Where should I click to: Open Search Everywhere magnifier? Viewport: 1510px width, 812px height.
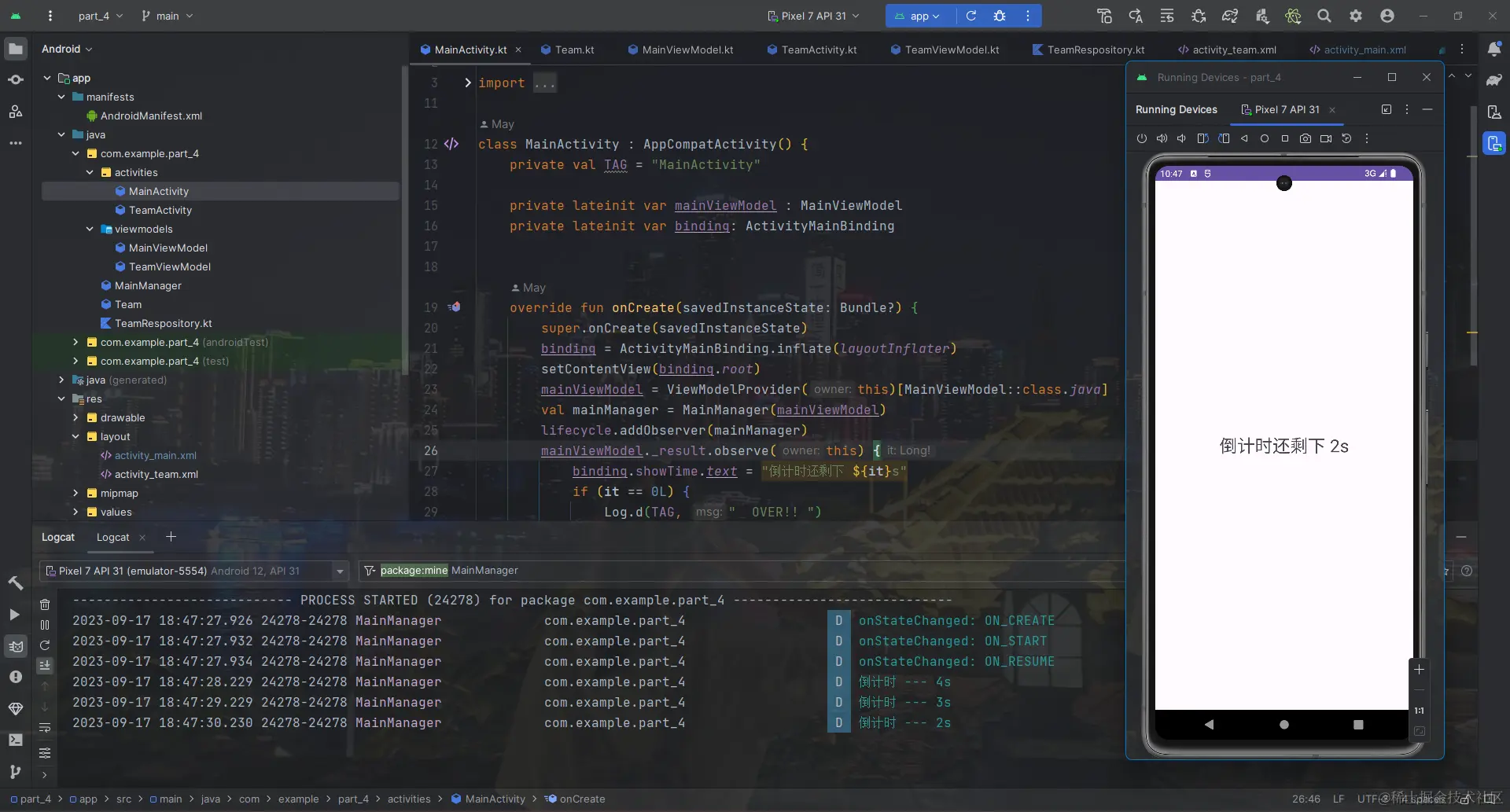(x=1324, y=16)
